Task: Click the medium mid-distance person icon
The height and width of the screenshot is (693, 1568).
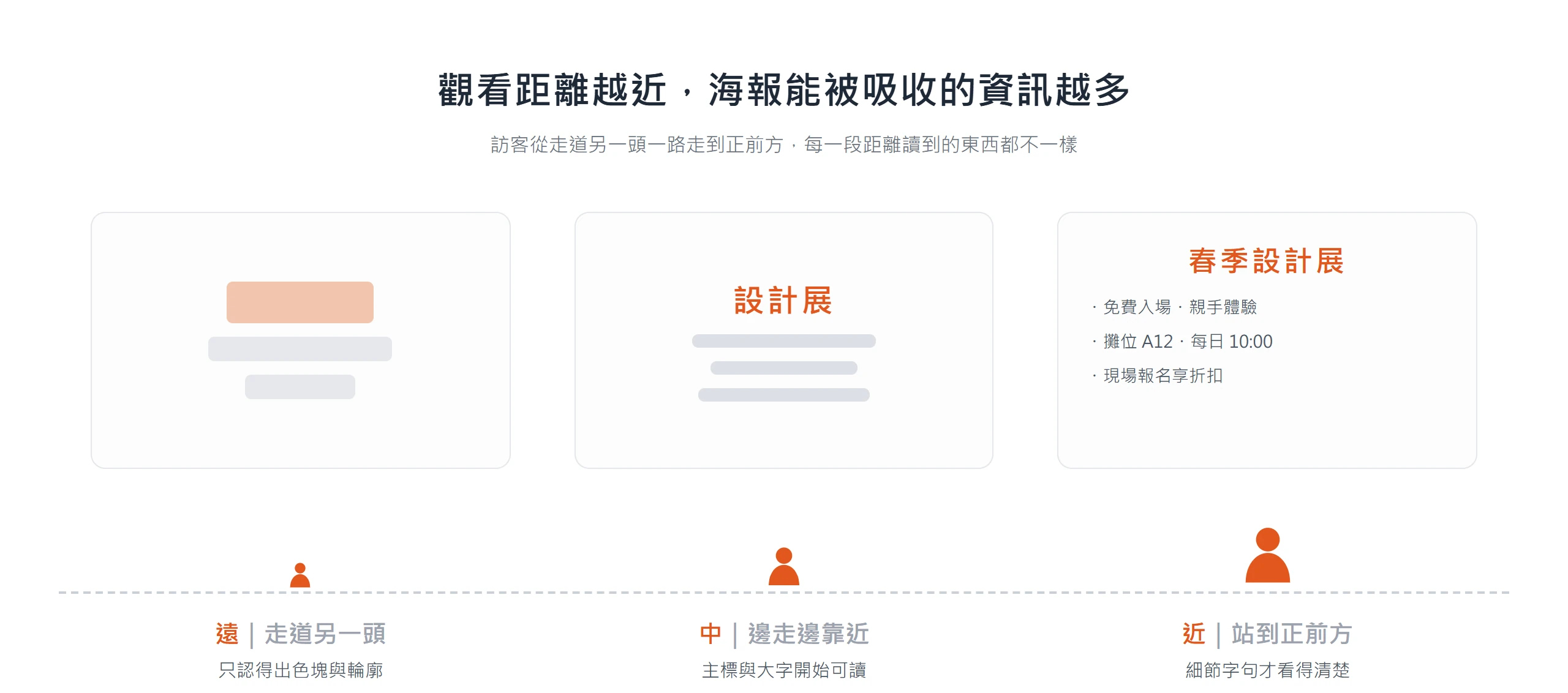Action: tap(784, 566)
